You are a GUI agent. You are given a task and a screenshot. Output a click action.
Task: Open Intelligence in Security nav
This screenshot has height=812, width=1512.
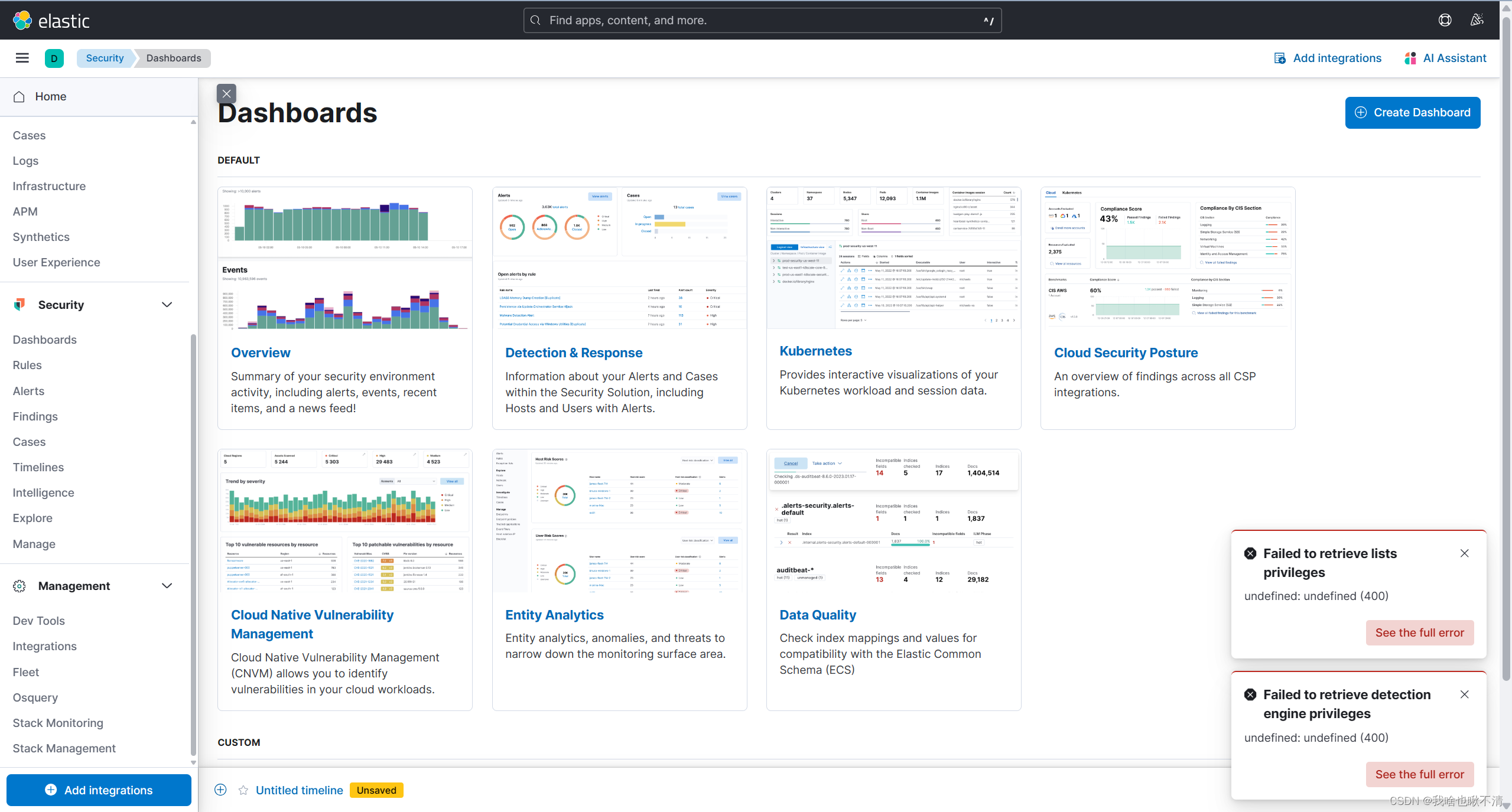click(43, 493)
